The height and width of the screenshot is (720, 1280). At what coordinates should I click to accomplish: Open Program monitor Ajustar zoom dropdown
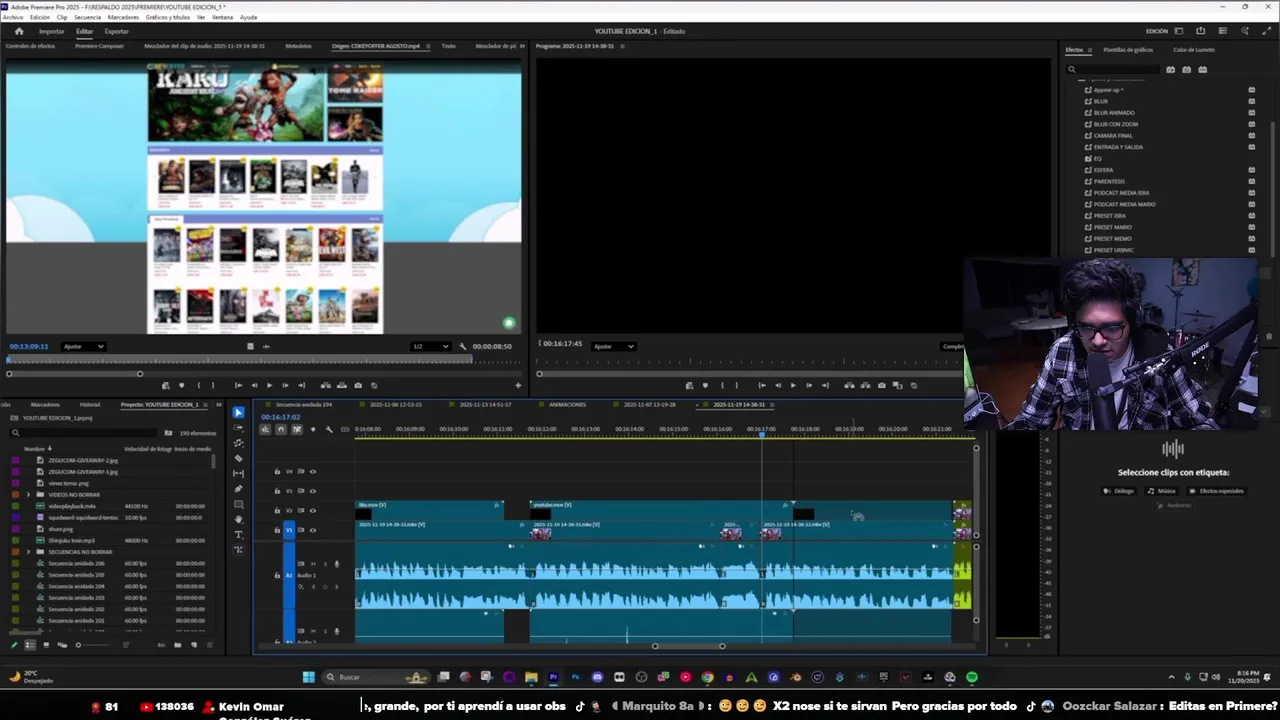613,346
